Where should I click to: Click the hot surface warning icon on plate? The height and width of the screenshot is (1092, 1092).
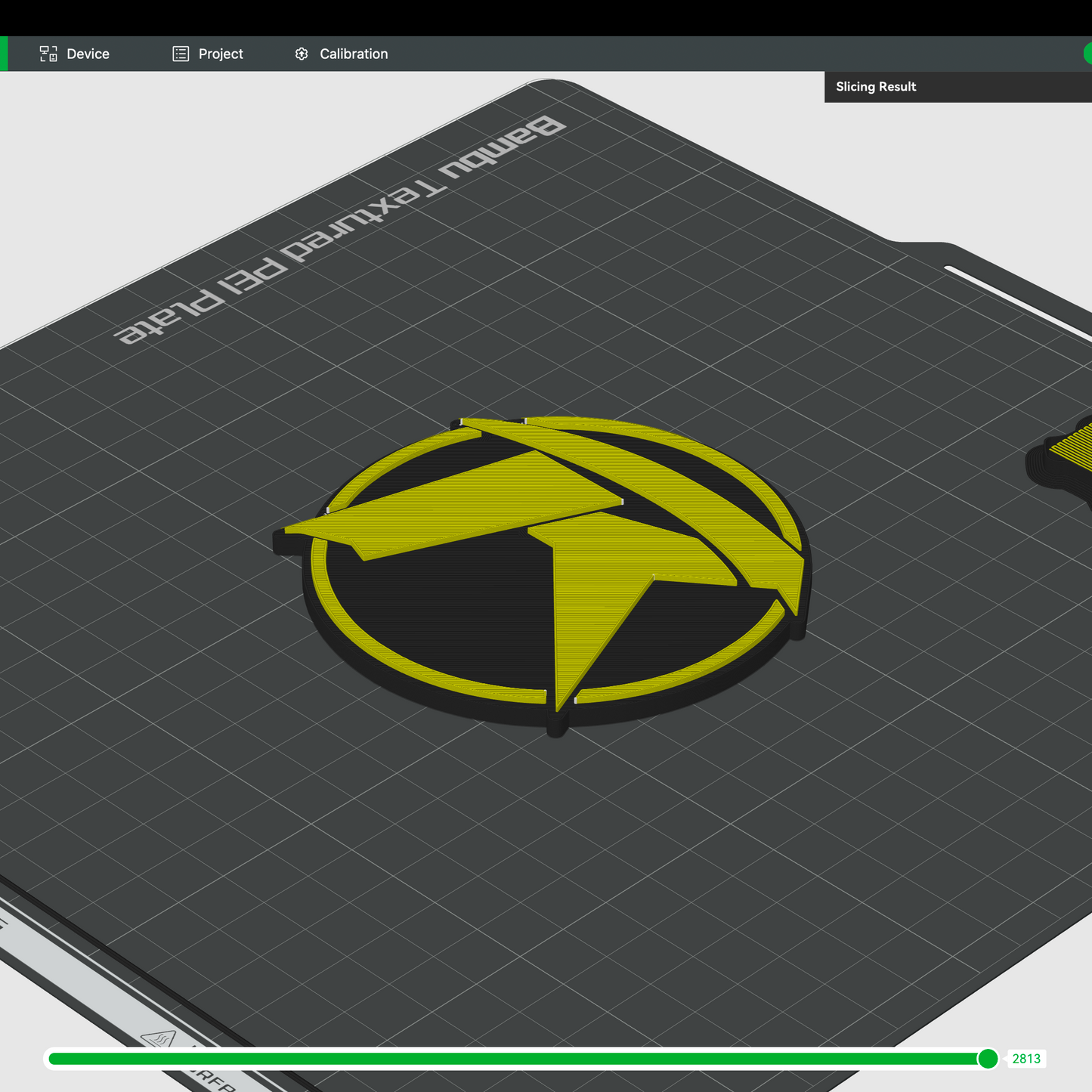click(x=159, y=1040)
